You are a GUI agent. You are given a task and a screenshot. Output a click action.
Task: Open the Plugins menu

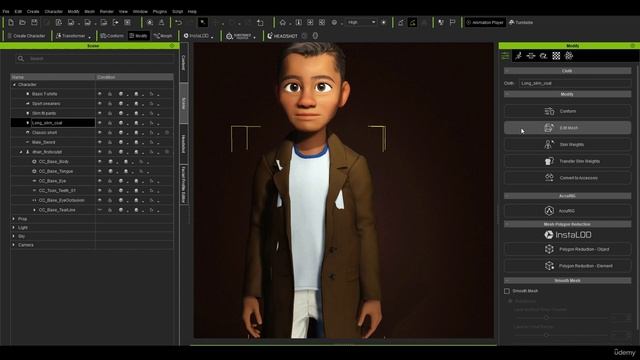[x=160, y=11]
